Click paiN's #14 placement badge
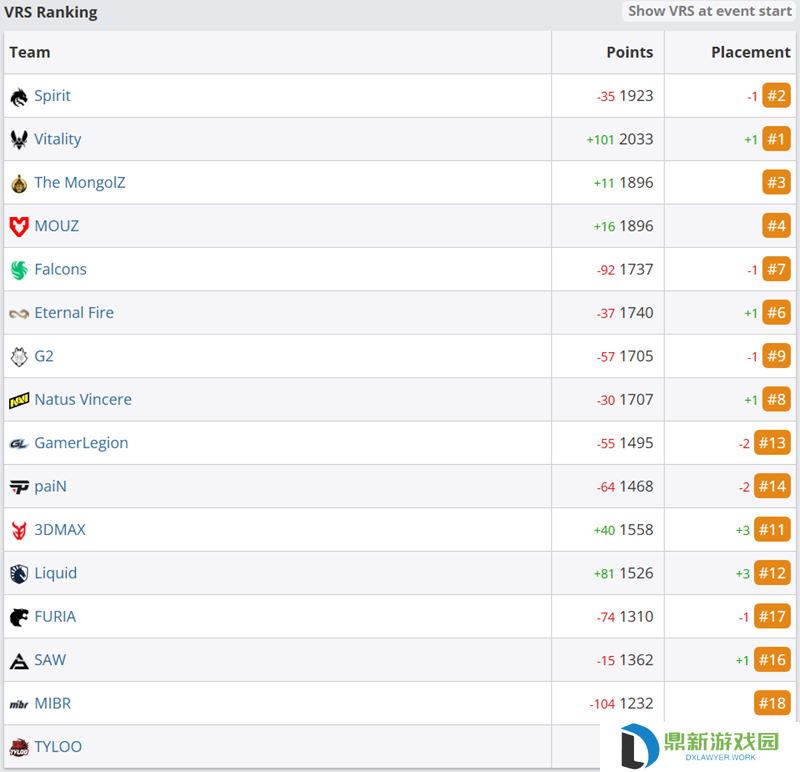 tap(772, 486)
